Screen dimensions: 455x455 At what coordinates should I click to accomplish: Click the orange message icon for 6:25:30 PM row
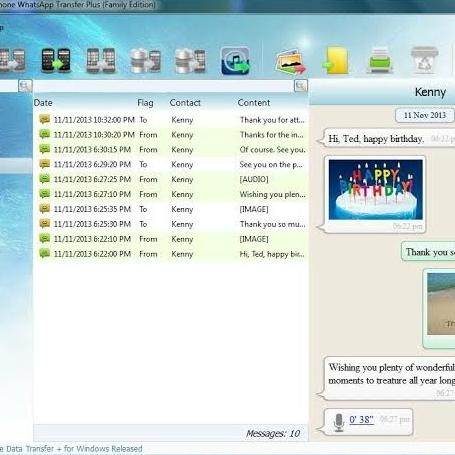(44, 223)
